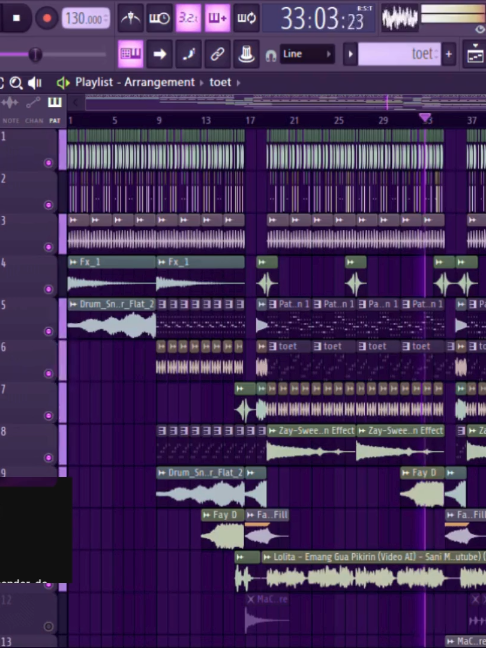Screen dimensions: 486x648
Task: Click the red record button
Action: [x=47, y=18]
